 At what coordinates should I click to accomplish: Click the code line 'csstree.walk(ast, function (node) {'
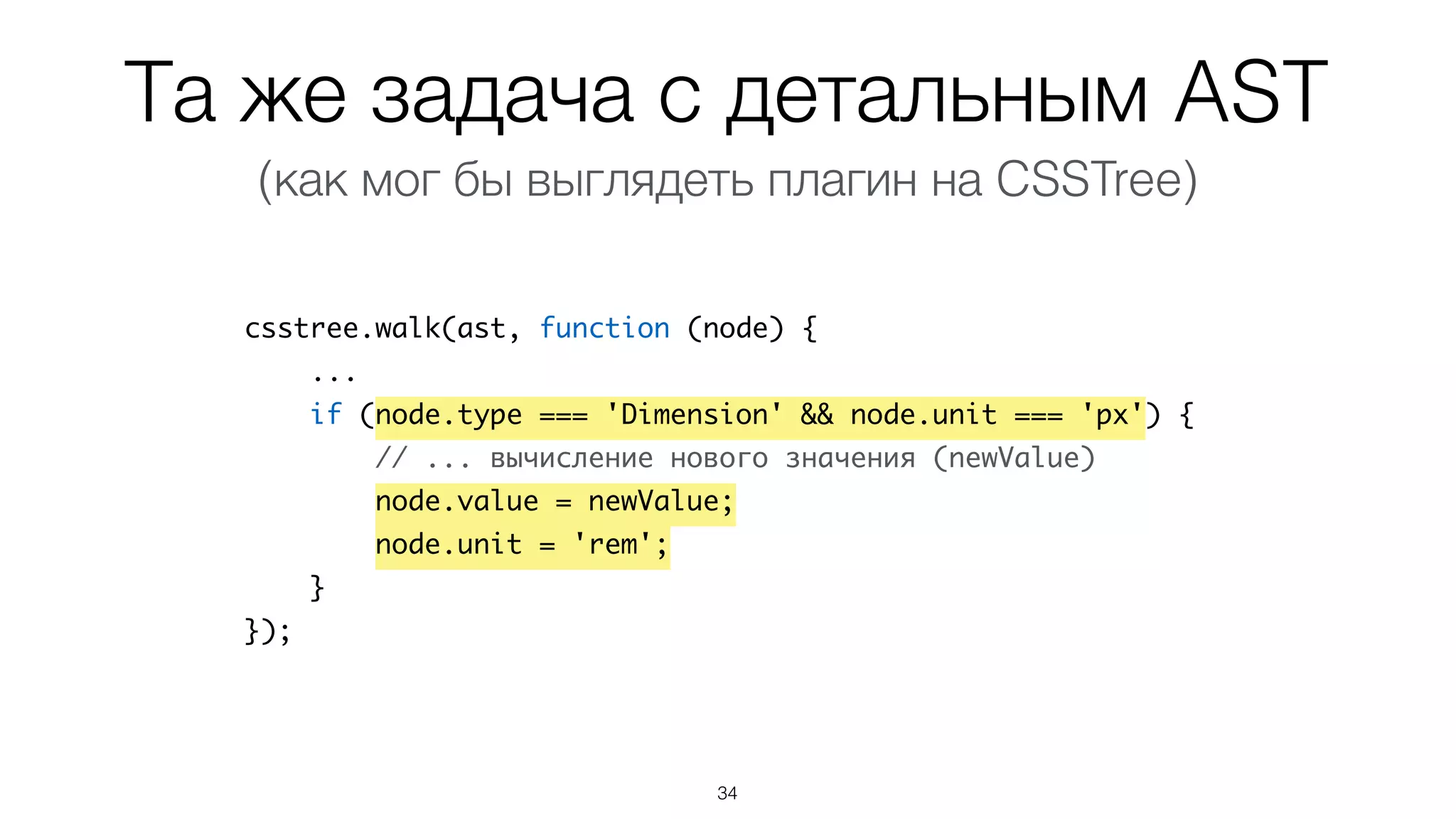coord(531,328)
